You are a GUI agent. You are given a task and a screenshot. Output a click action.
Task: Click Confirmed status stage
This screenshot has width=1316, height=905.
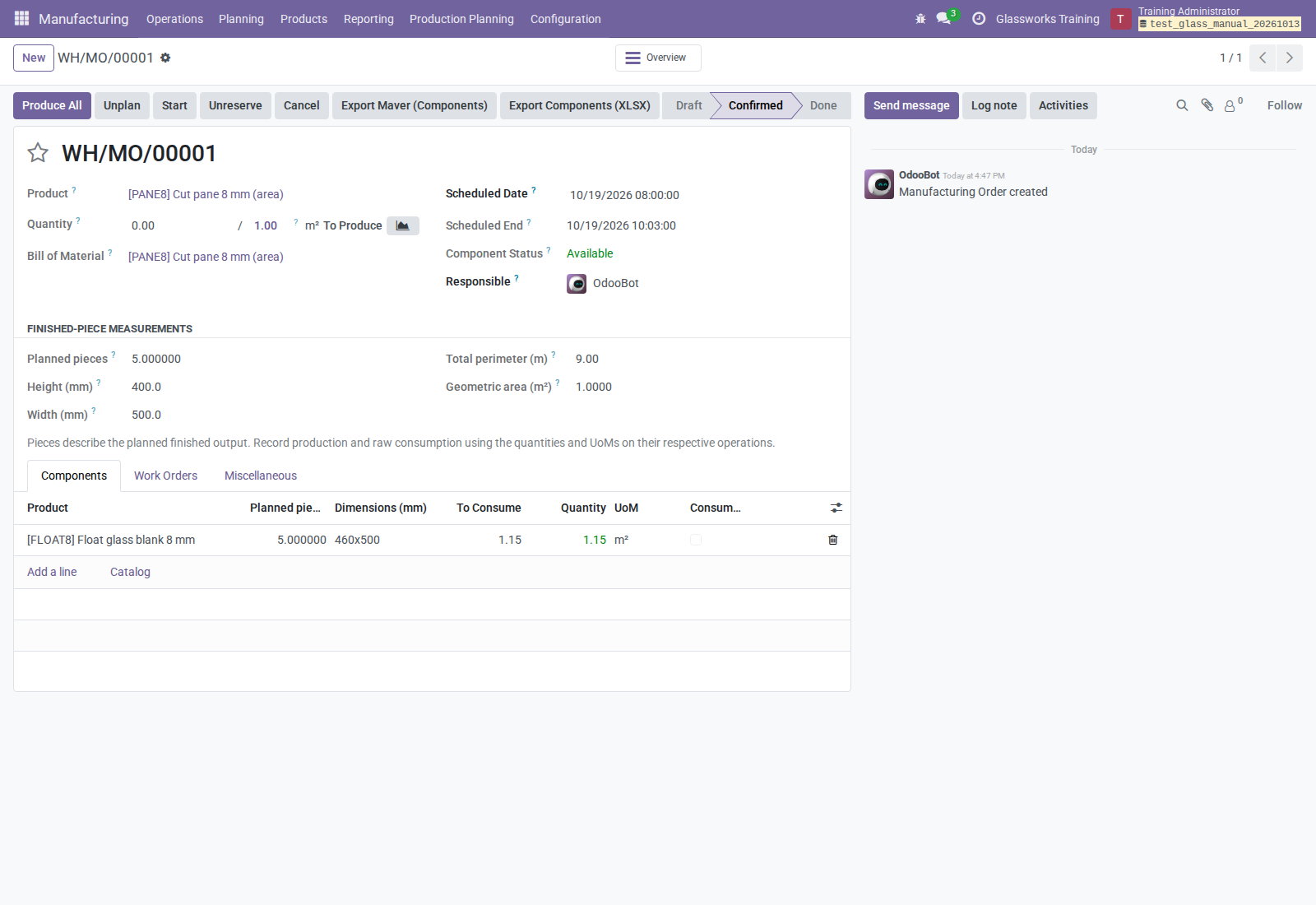(755, 105)
